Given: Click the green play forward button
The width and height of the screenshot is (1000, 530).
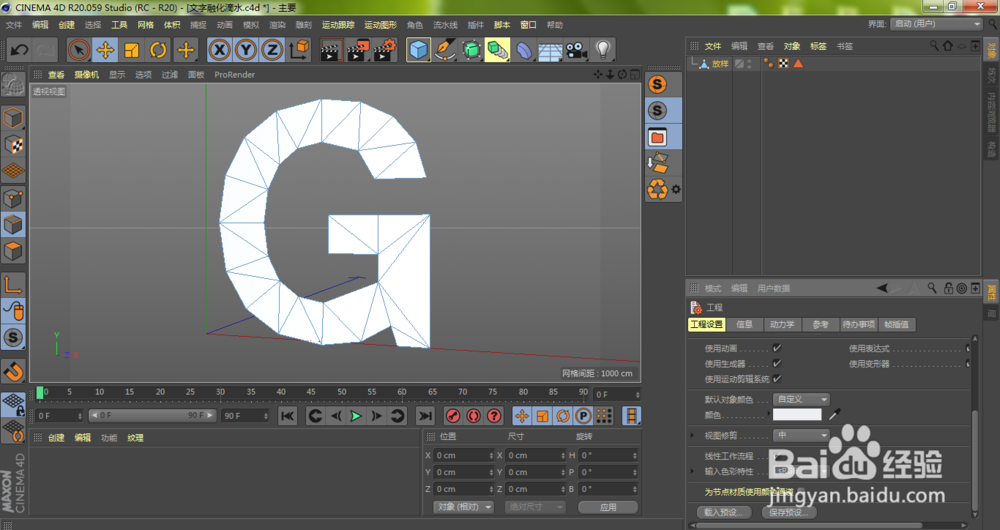Looking at the screenshot, I should [x=354, y=415].
